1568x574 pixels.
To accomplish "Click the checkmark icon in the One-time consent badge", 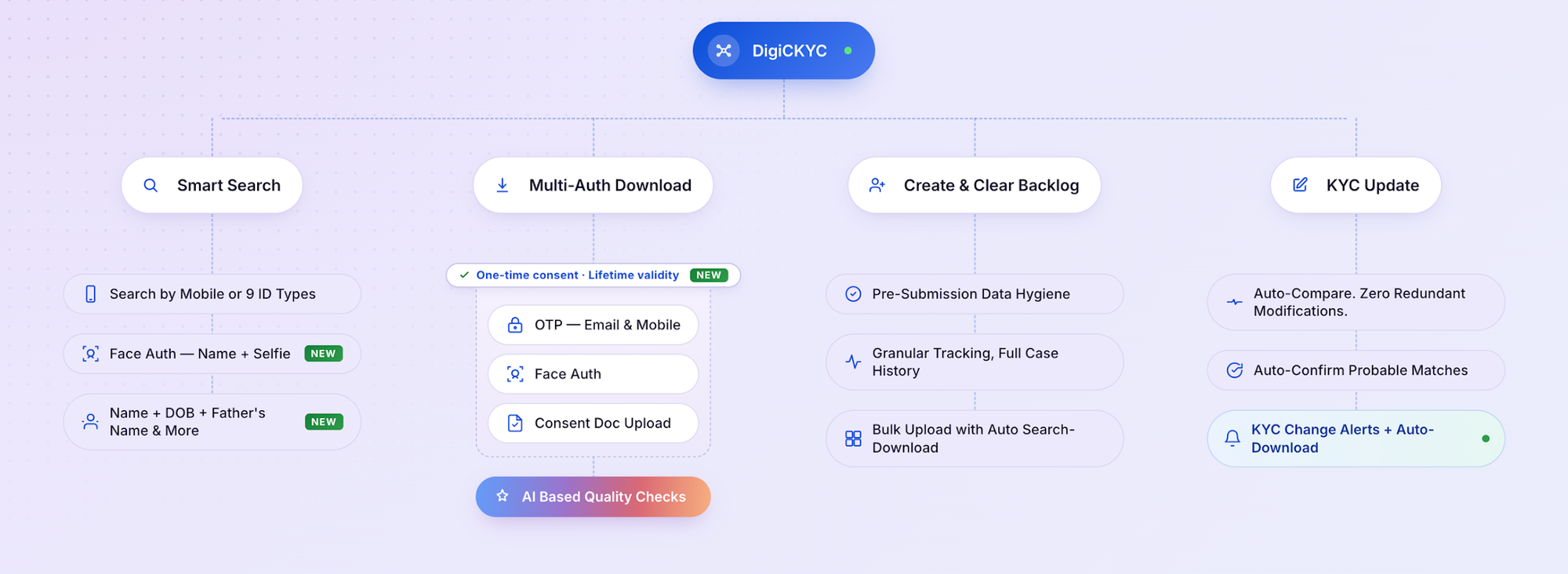I will pyautogui.click(x=464, y=275).
